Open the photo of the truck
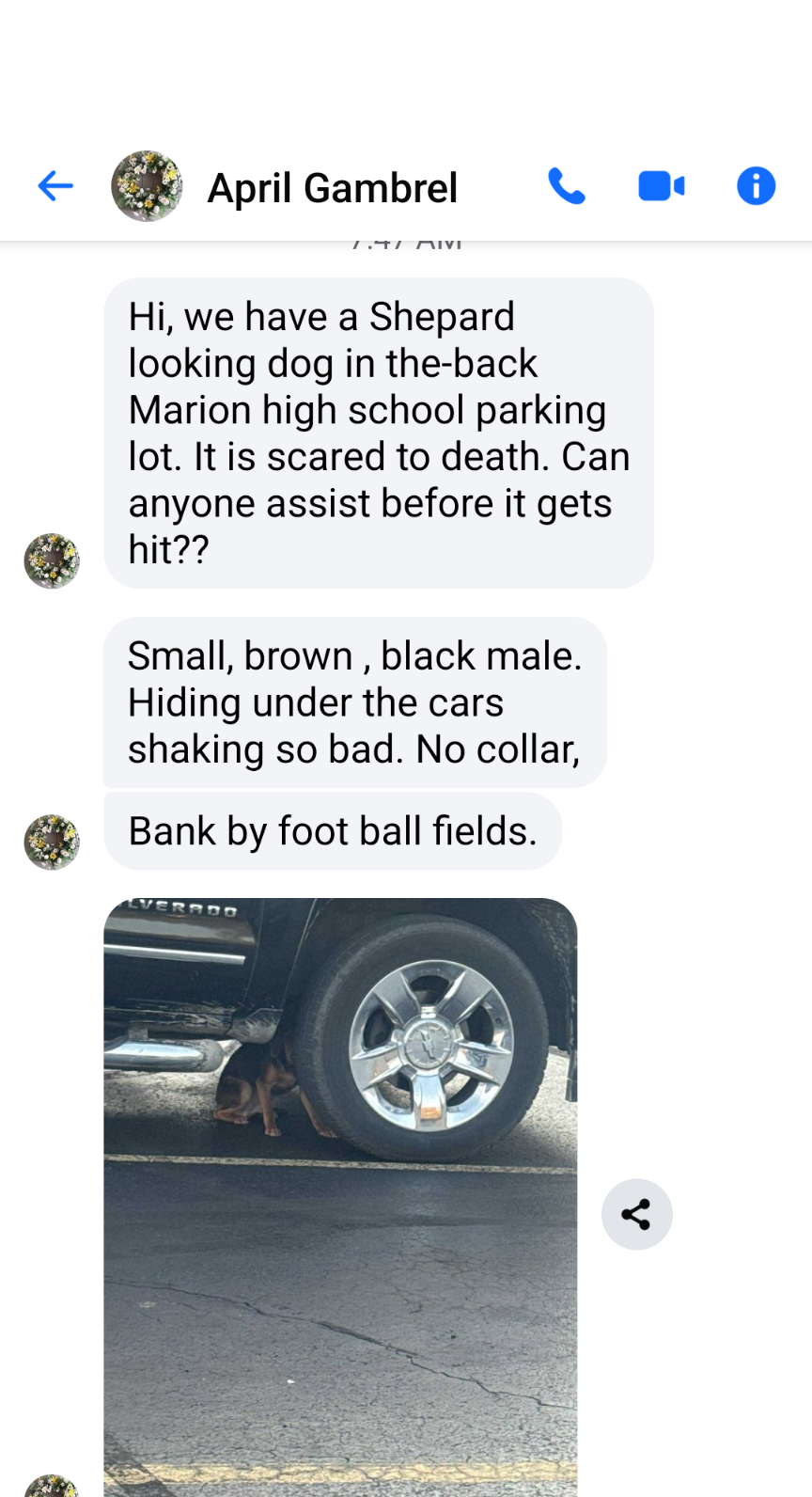Image resolution: width=812 pixels, height=1497 pixels. (340, 1197)
